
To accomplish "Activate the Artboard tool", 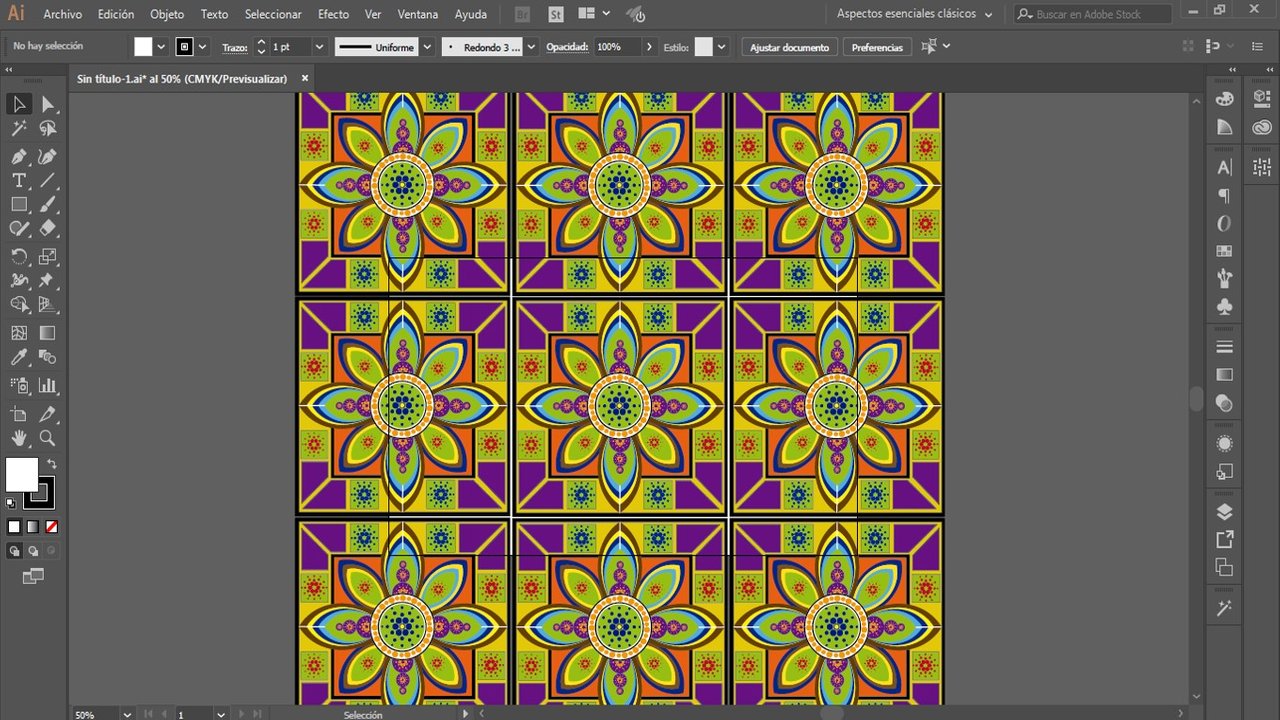I will pos(19,414).
